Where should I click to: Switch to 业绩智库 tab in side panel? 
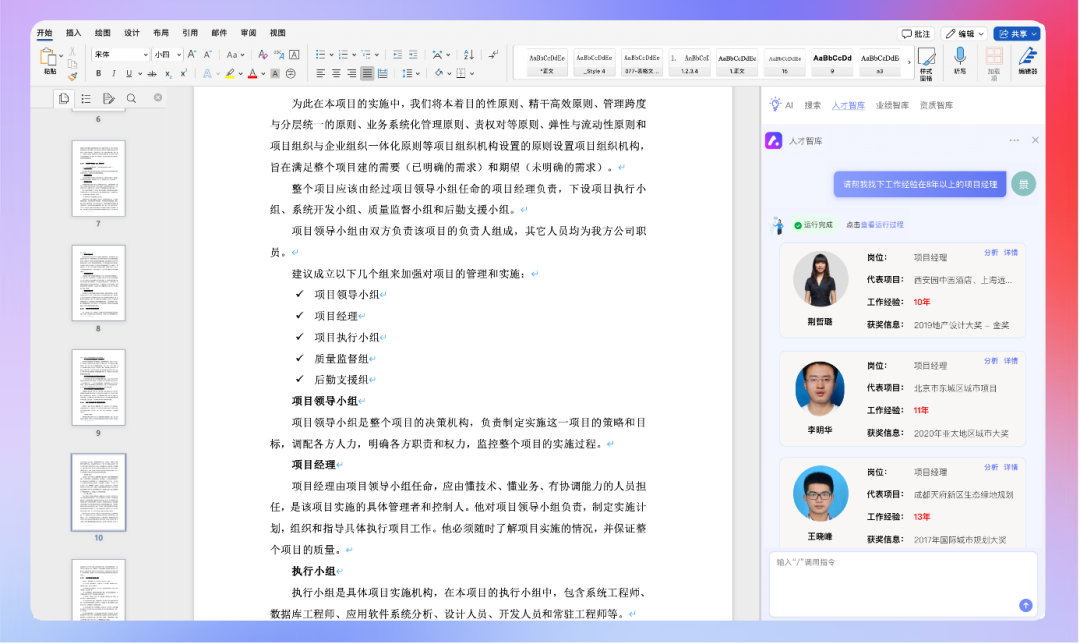click(892, 105)
